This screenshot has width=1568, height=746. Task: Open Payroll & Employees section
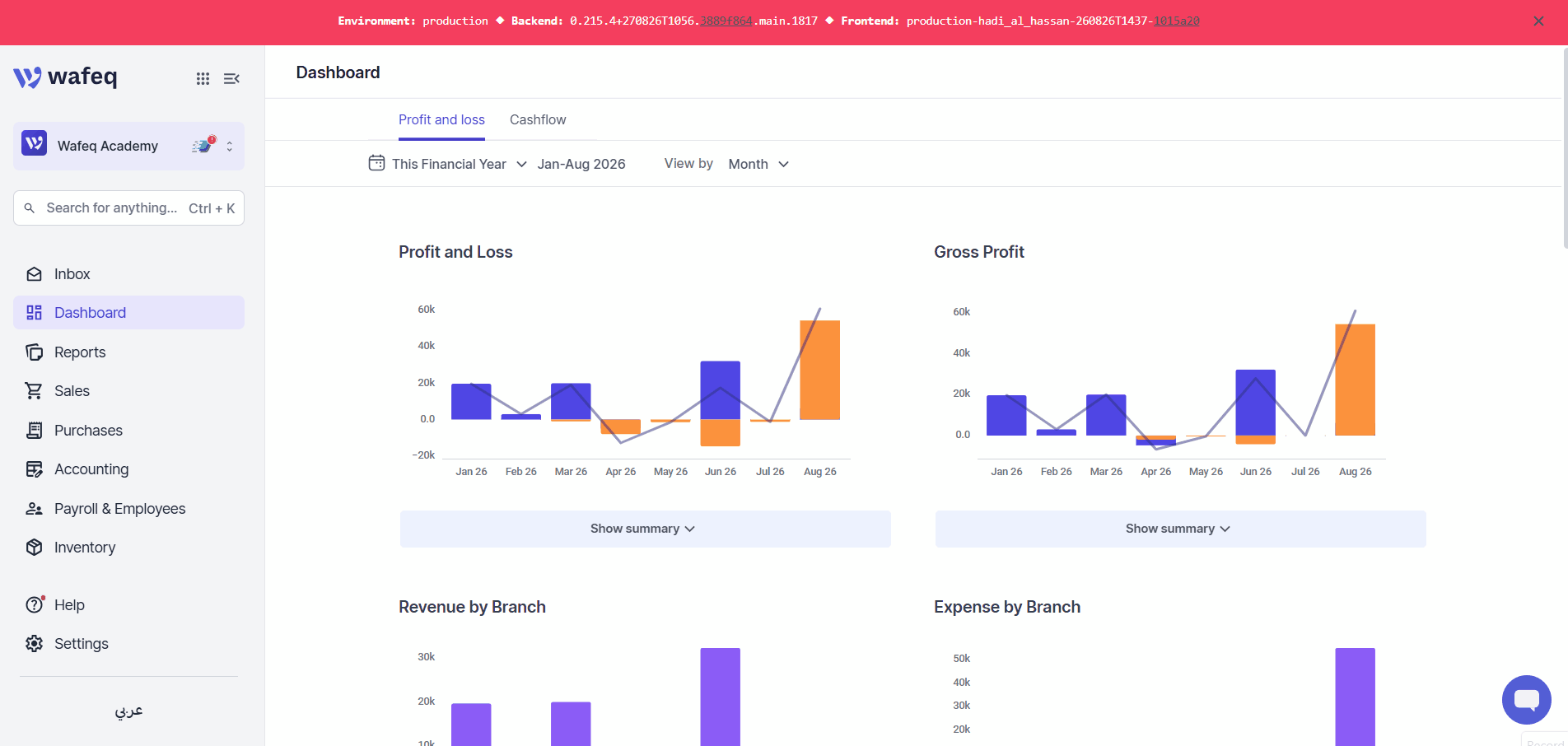pos(128,509)
